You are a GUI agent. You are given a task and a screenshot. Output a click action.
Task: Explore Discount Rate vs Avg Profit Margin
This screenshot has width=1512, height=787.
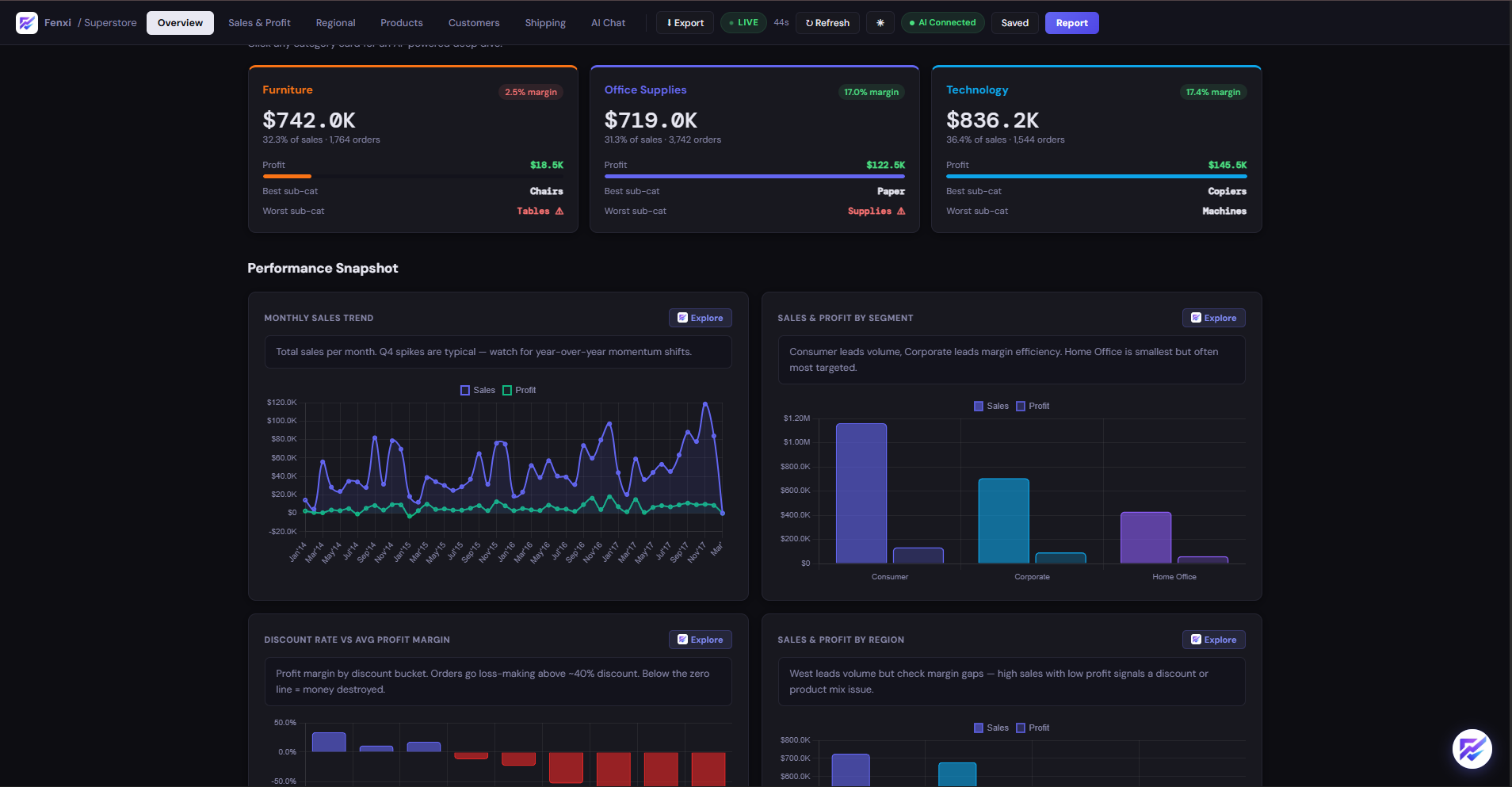(x=700, y=640)
